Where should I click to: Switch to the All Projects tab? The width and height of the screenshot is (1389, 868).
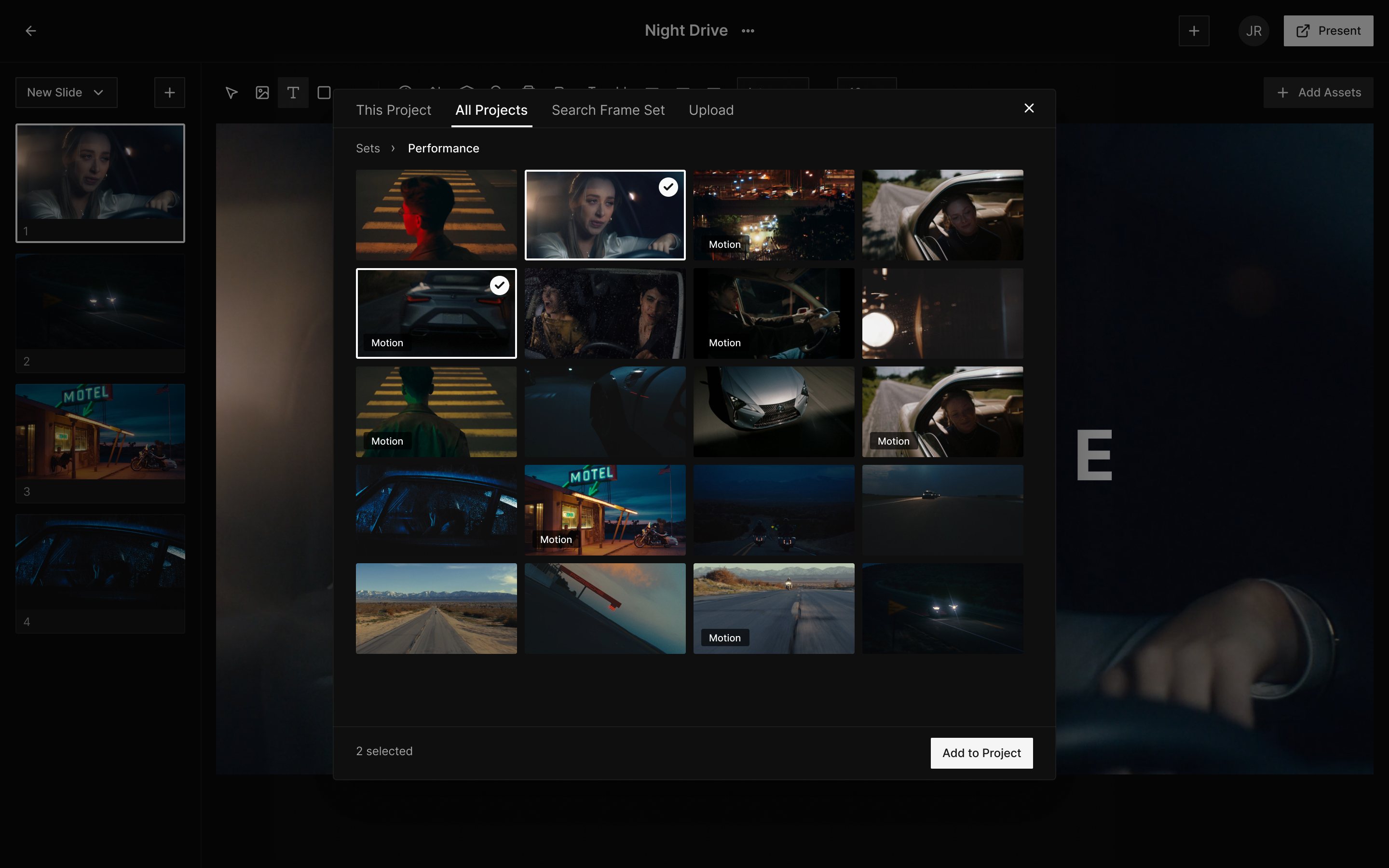[491, 109]
